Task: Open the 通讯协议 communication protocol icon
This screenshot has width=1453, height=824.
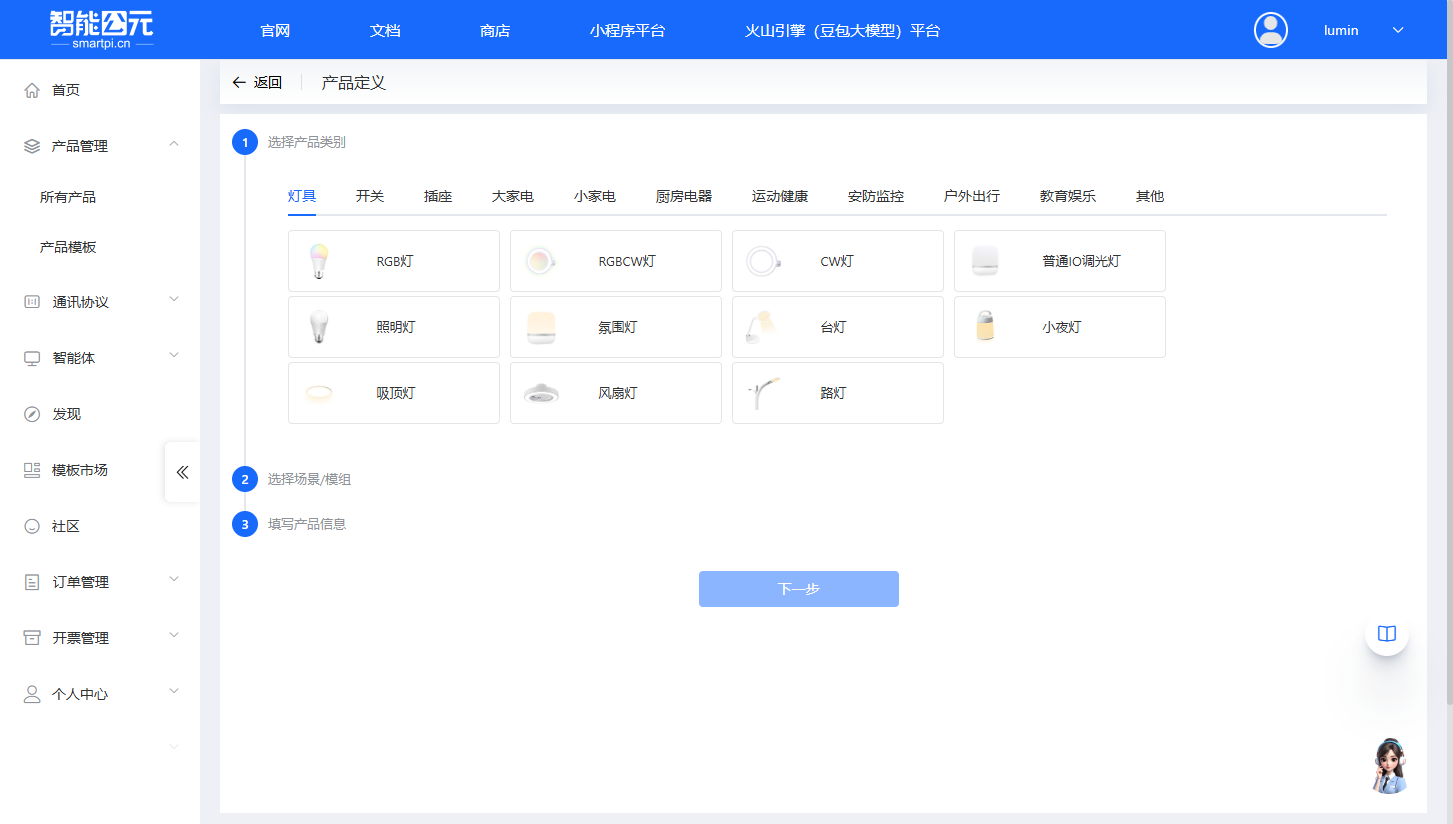Action: tap(31, 301)
